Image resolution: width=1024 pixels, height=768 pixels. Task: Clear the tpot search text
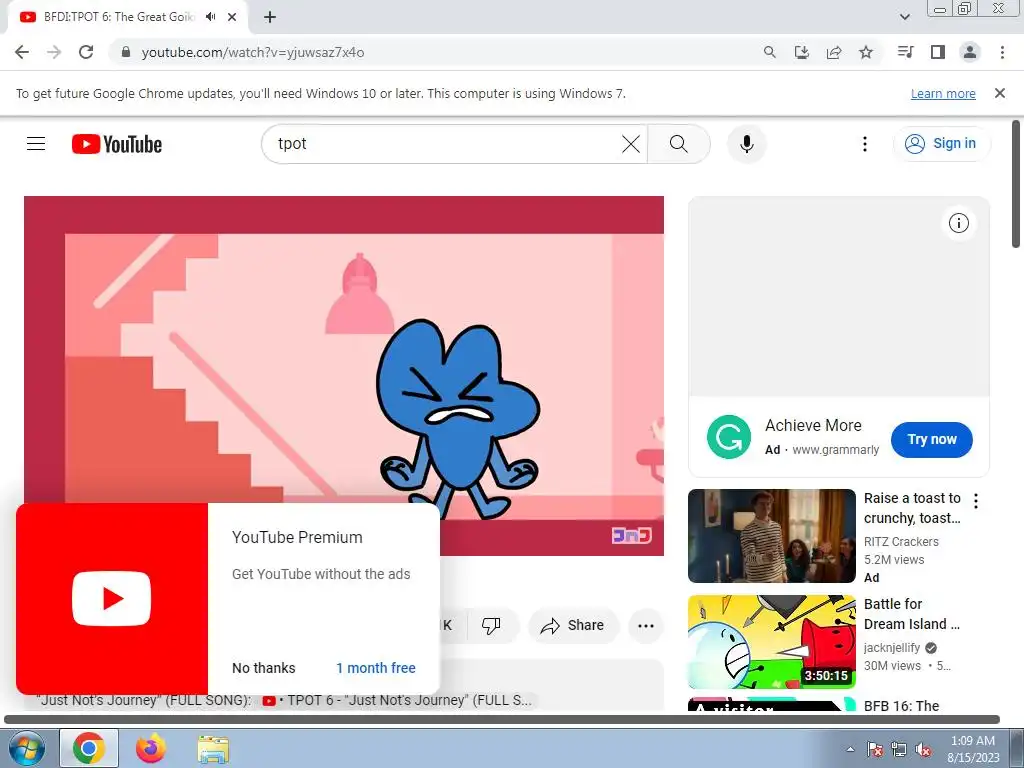631,144
